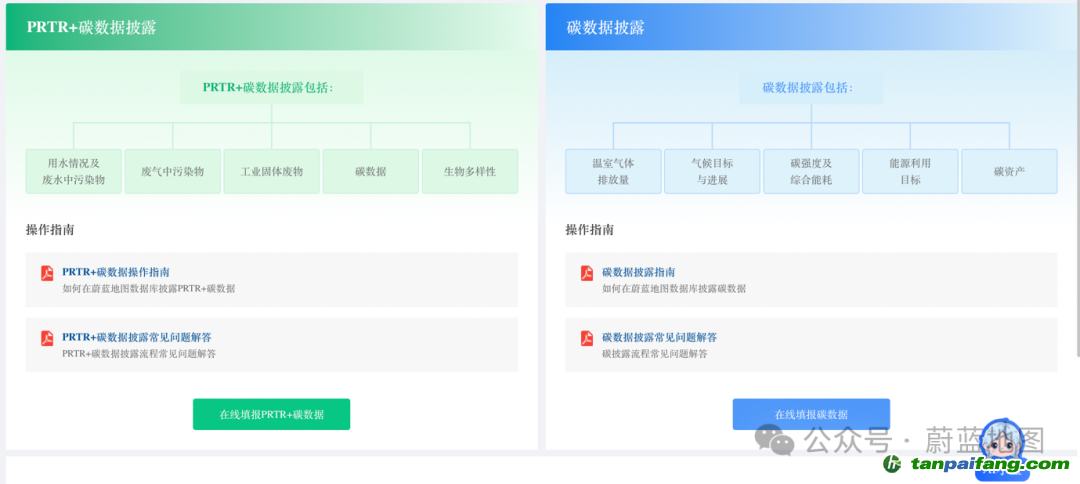Click description 如何在蔚蓝地图数据库披露PRTR+碳数据

(x=149, y=288)
